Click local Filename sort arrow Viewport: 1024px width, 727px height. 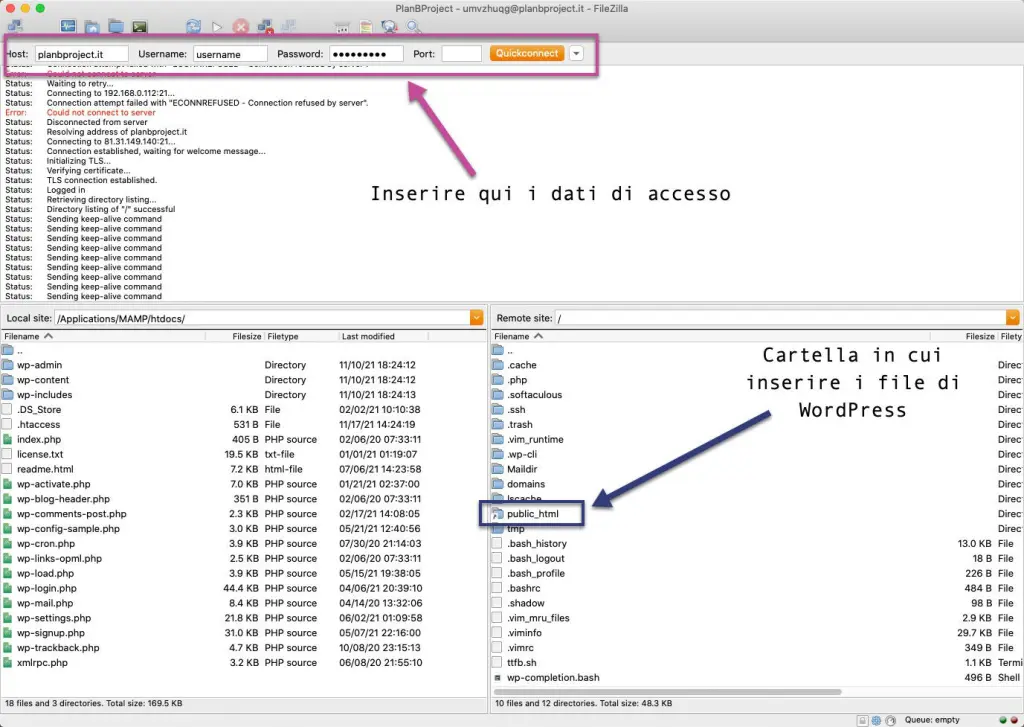48,336
